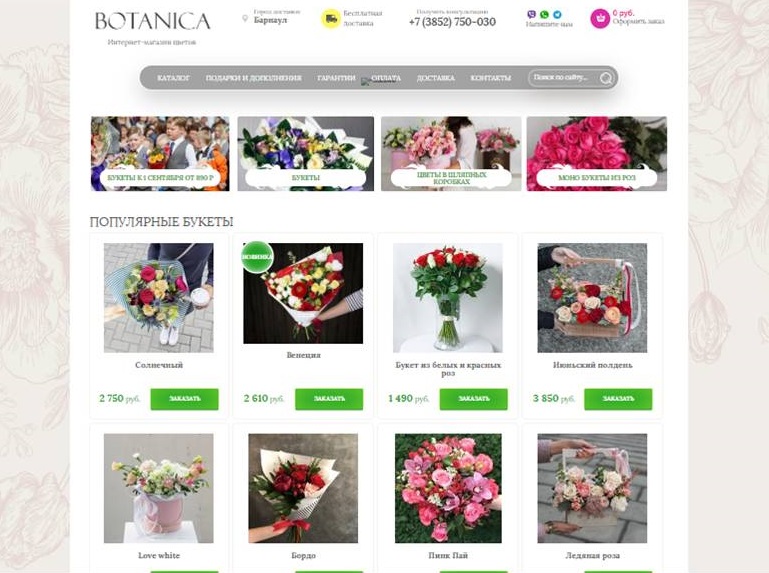The image size is (769, 573).
Task: Open Моно букеты из роз banner
Action: pyautogui.click(x=597, y=154)
